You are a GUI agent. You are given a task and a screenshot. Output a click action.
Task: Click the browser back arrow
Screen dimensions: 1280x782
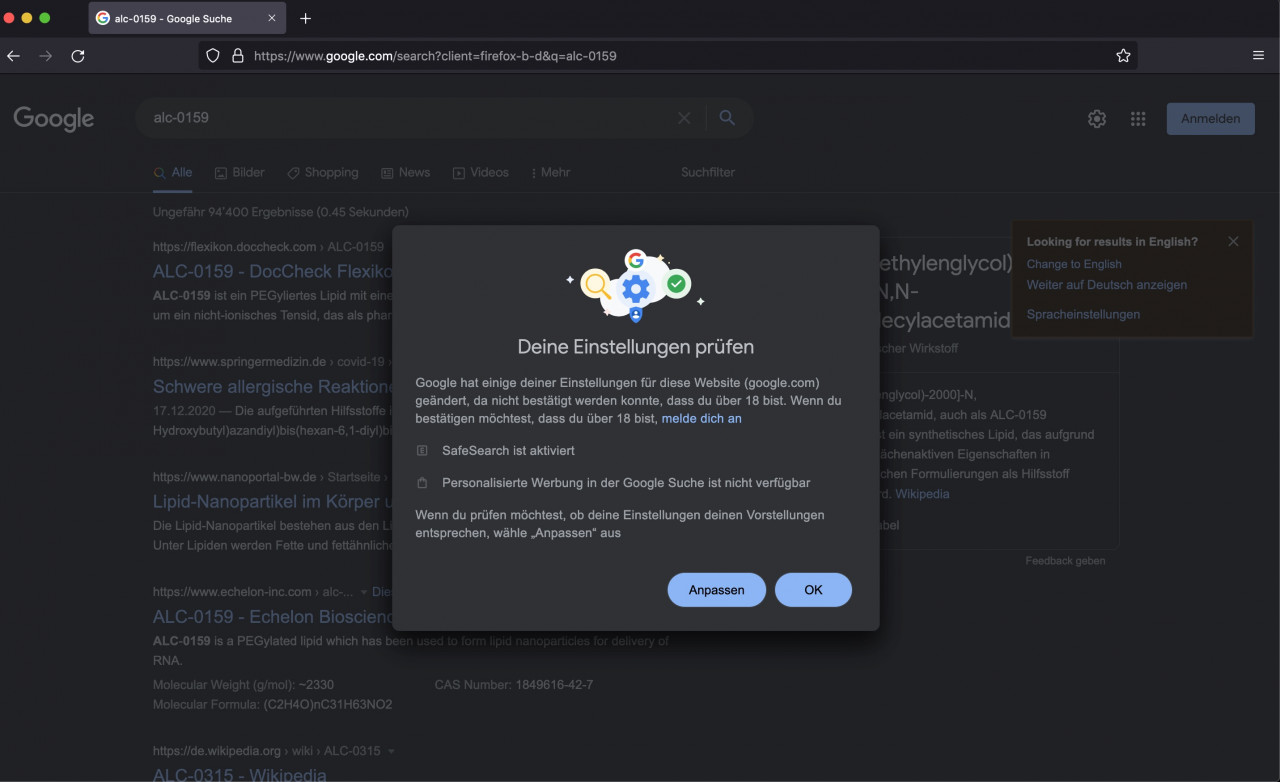(x=13, y=56)
